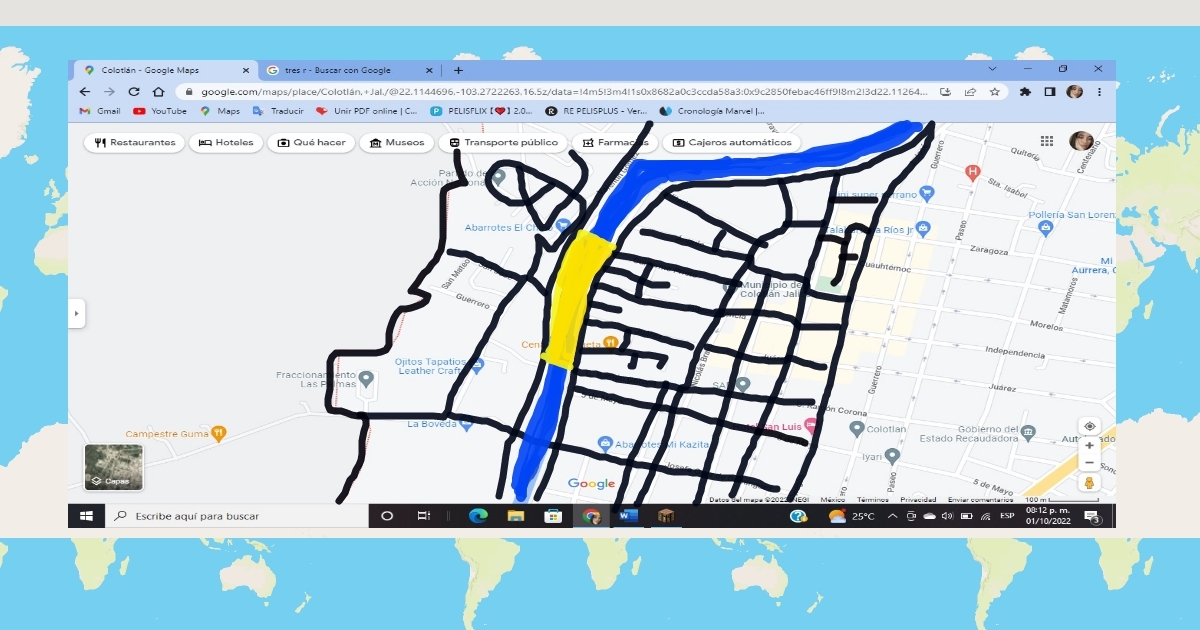Open the Restaurantes category filter
The width and height of the screenshot is (1200, 630).
pyautogui.click(x=135, y=143)
